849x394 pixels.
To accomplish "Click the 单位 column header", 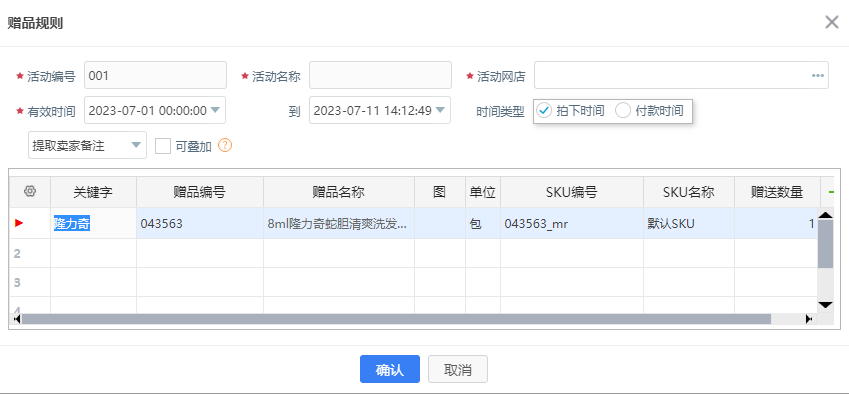I will tap(483, 192).
